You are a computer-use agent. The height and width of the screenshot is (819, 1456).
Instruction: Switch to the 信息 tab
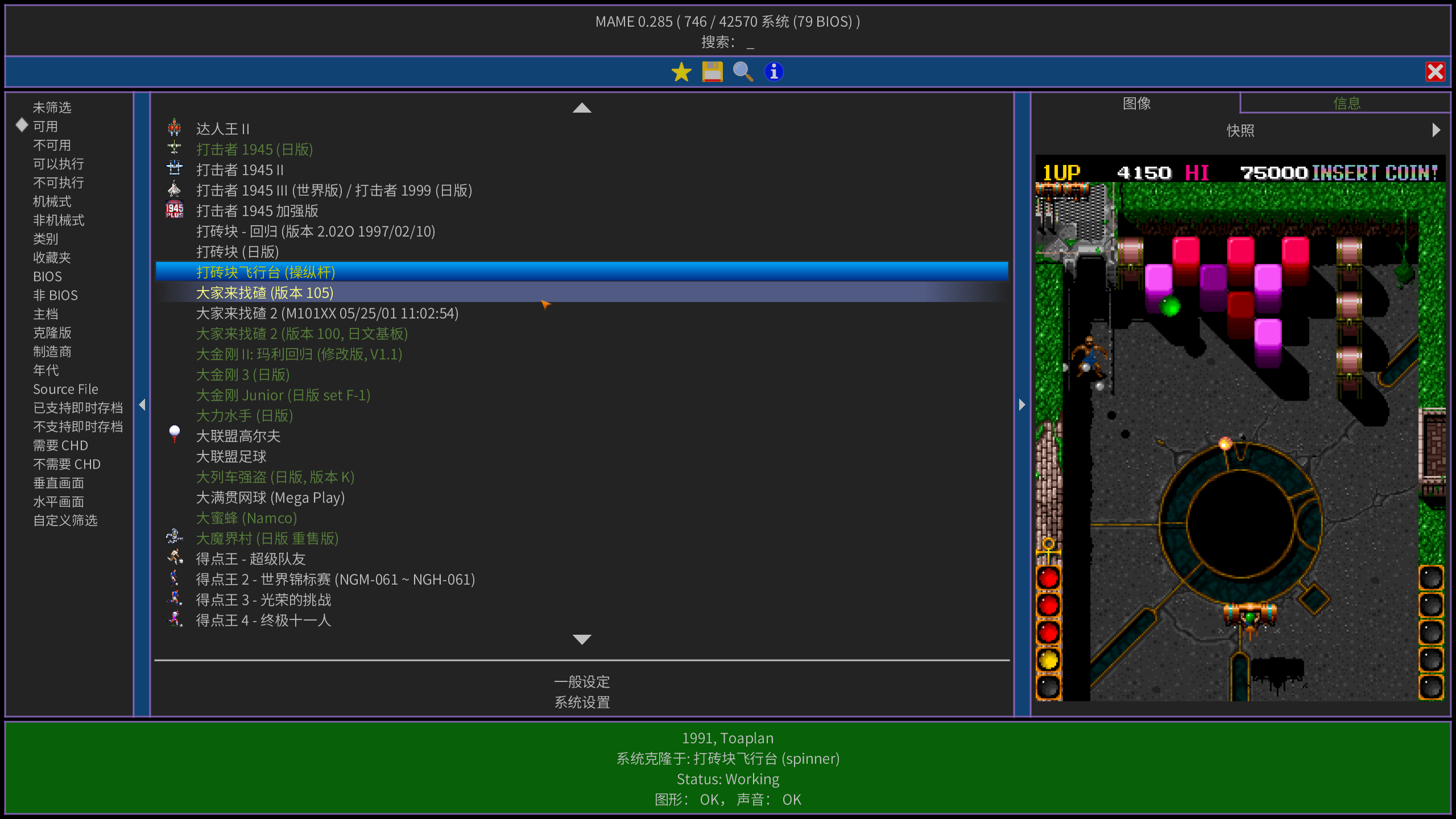[1346, 103]
